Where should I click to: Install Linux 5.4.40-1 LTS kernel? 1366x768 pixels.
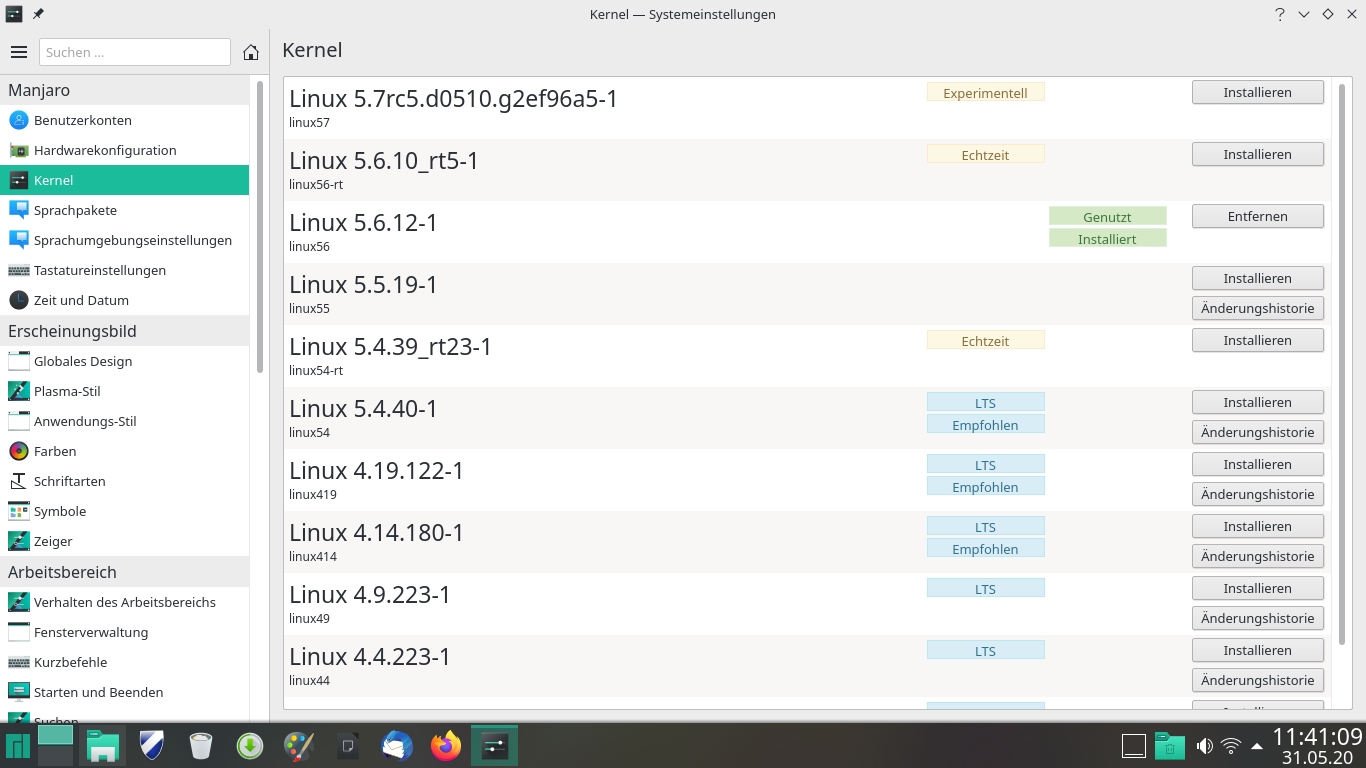click(1257, 402)
